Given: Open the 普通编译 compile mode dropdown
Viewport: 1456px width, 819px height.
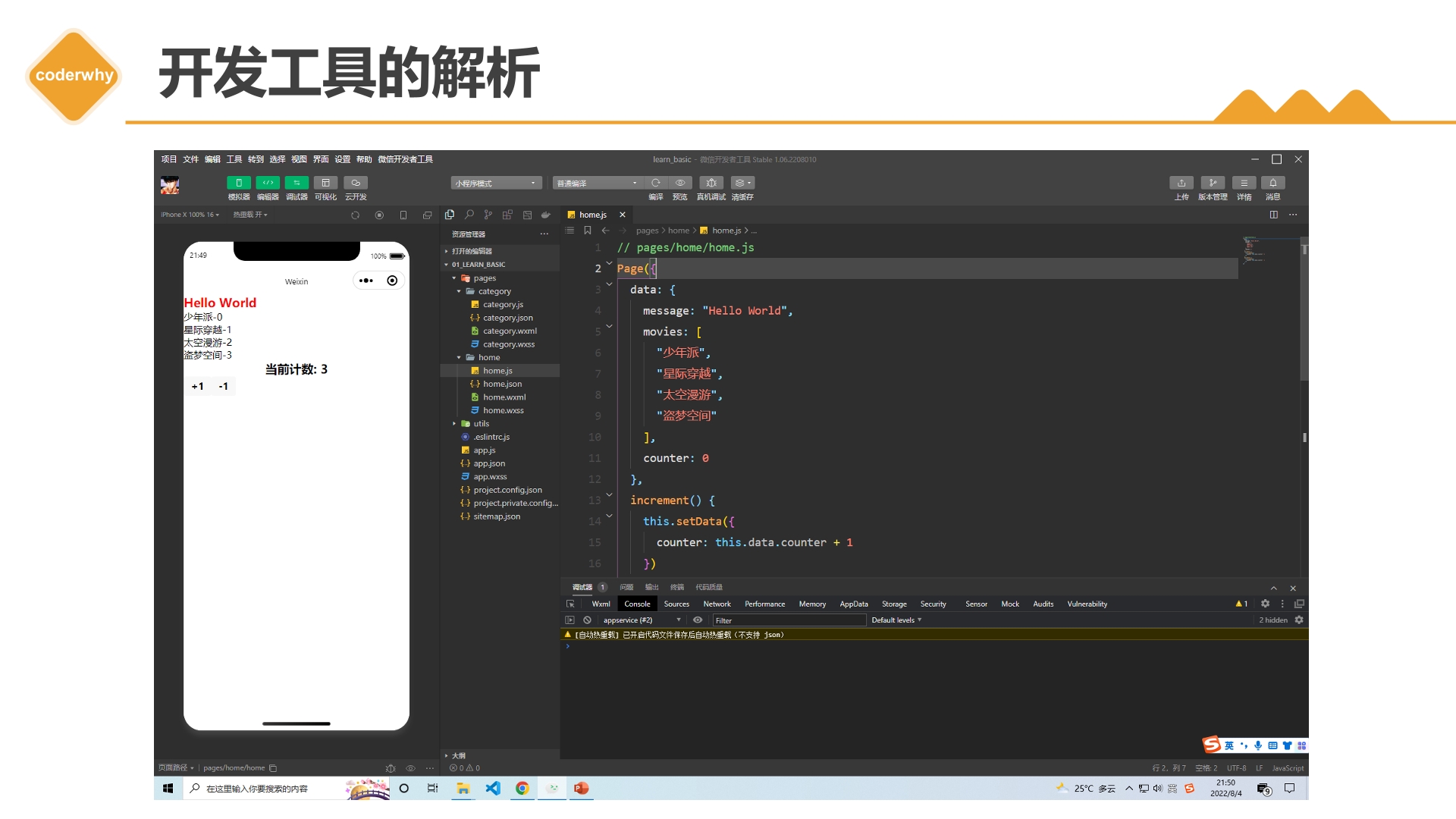Looking at the screenshot, I should 598,183.
